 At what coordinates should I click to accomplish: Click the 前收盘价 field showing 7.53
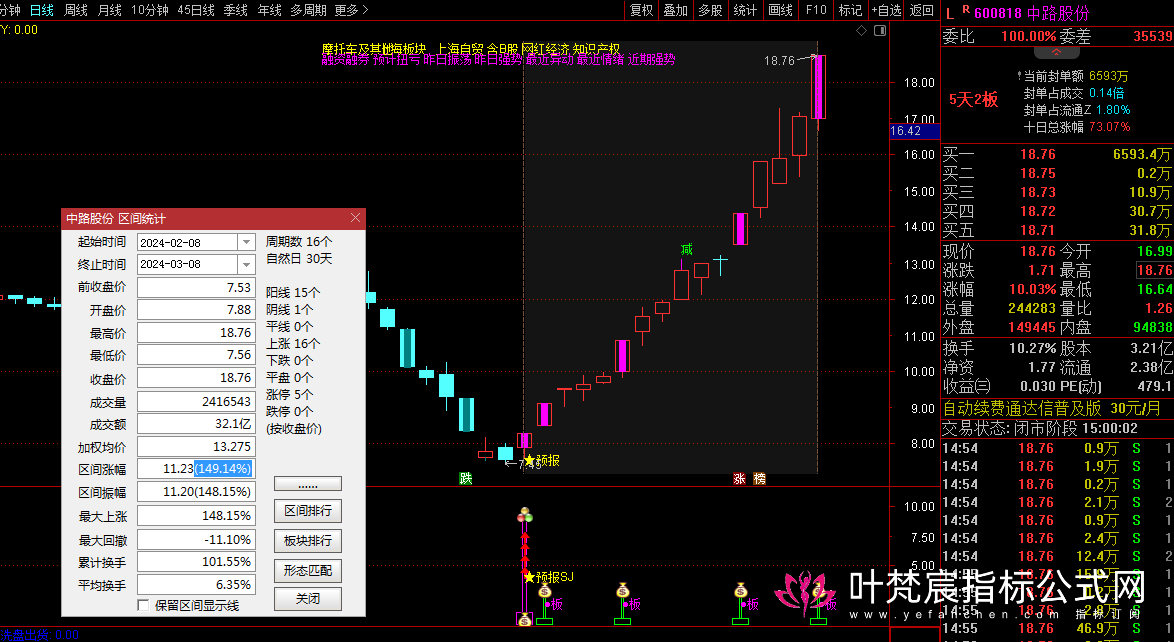click(x=196, y=288)
